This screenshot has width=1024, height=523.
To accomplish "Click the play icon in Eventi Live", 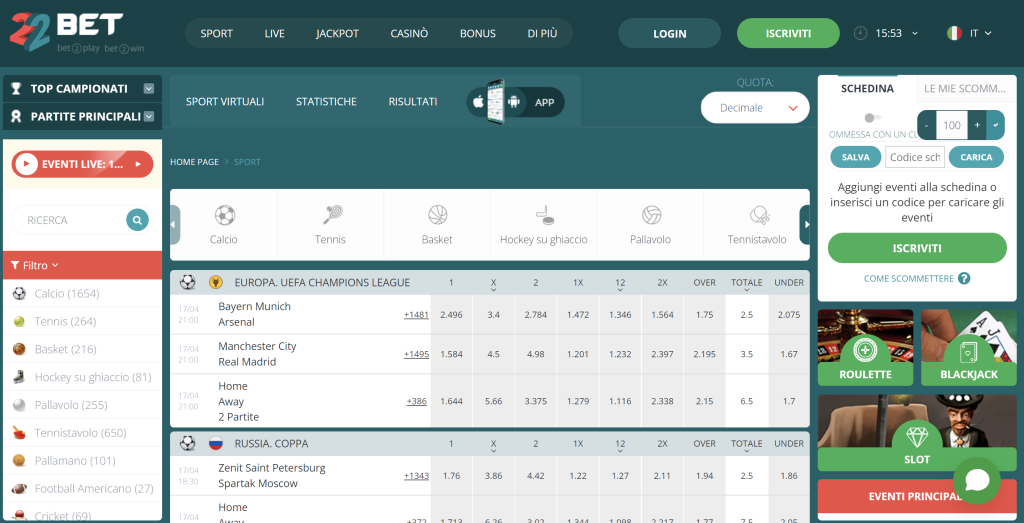I will point(26,165).
